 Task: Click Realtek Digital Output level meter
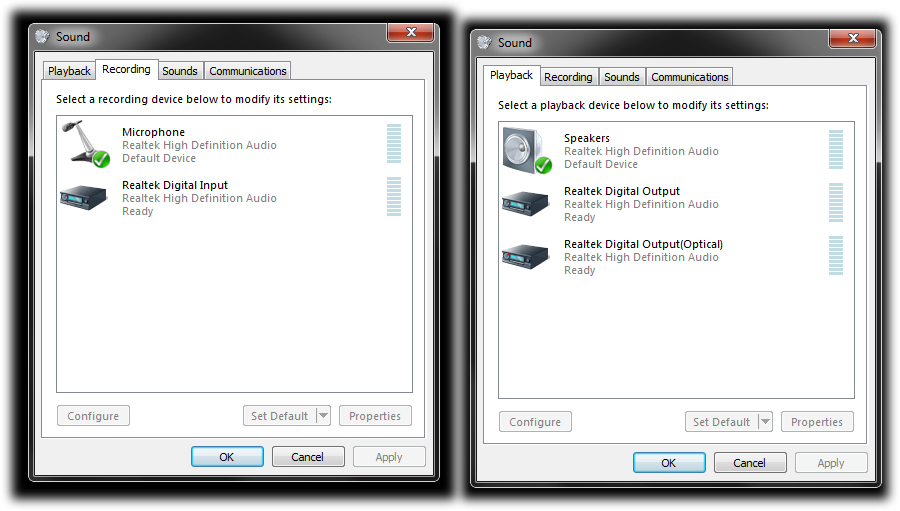[x=836, y=202]
